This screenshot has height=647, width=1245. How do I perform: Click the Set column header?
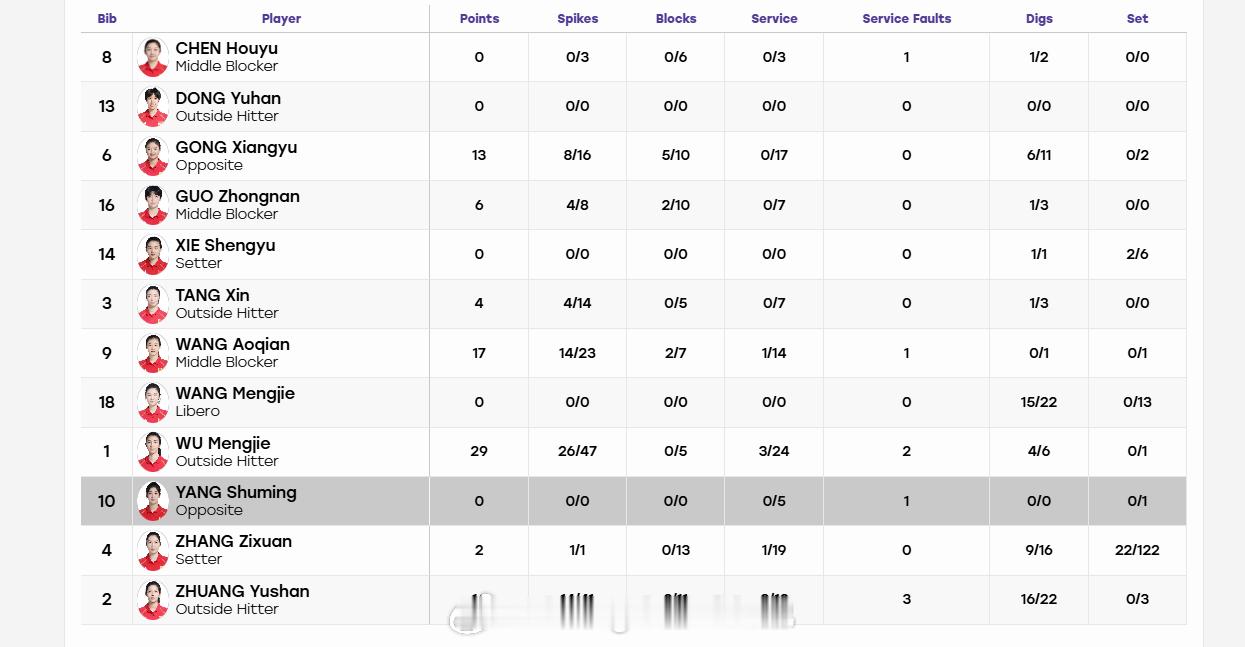[1137, 19]
